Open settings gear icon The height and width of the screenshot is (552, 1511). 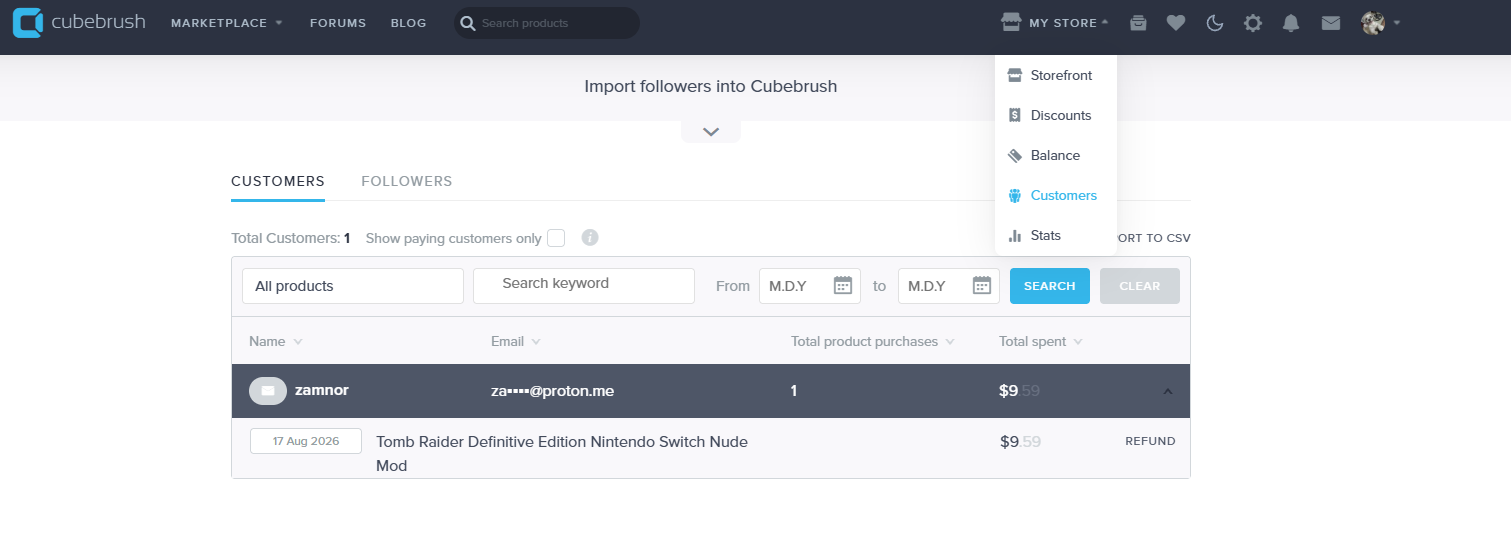coord(1253,23)
